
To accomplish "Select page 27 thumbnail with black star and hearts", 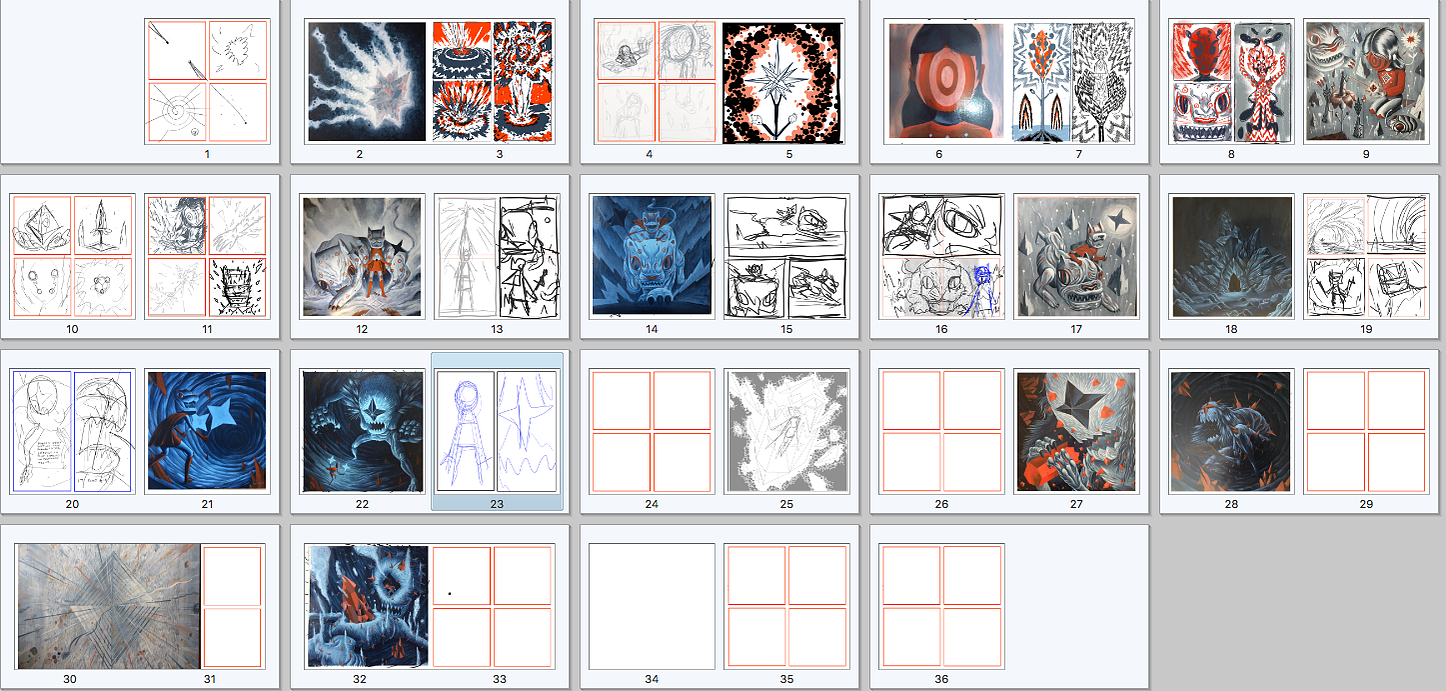I will coord(1076,432).
